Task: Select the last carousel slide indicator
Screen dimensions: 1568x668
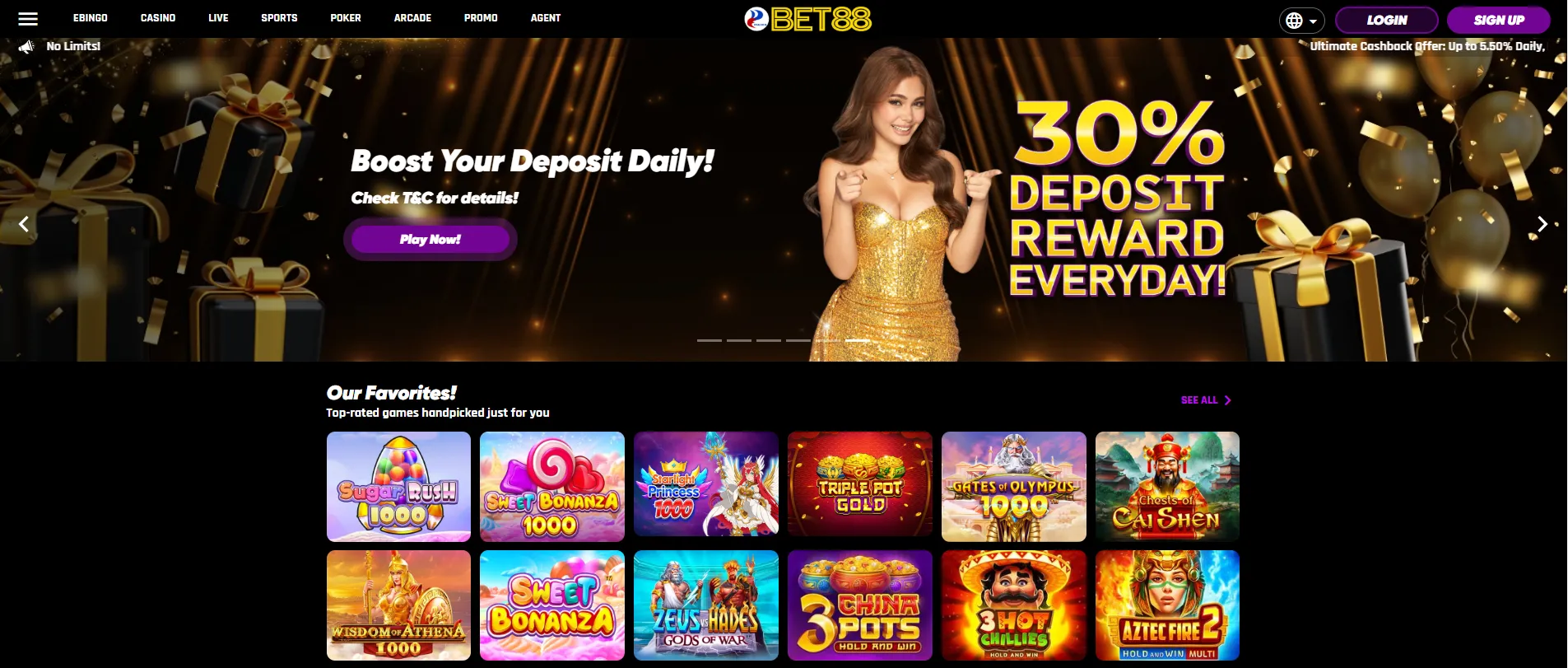Action: (x=858, y=340)
